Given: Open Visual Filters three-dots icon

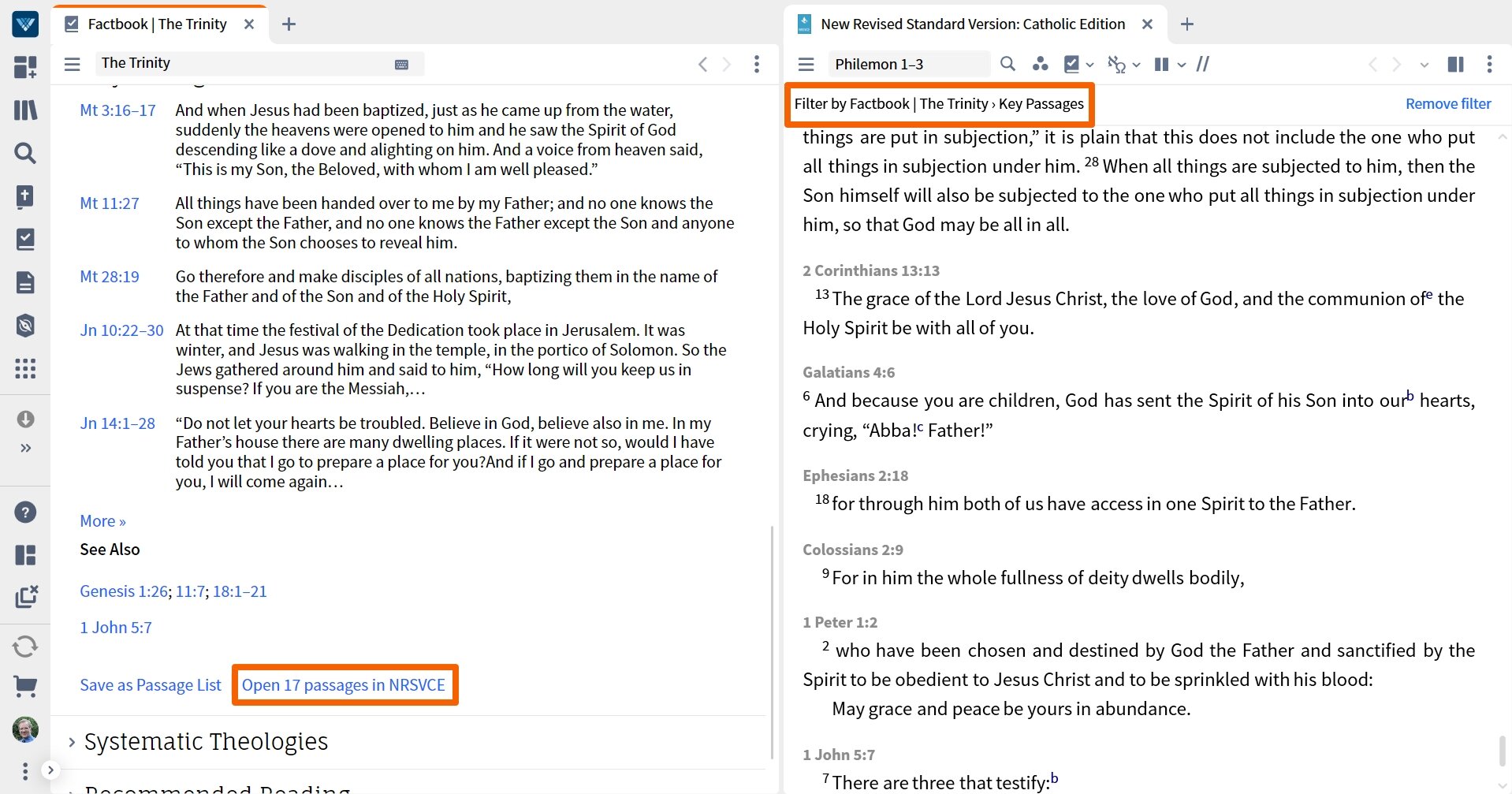Looking at the screenshot, I should [x=1041, y=64].
